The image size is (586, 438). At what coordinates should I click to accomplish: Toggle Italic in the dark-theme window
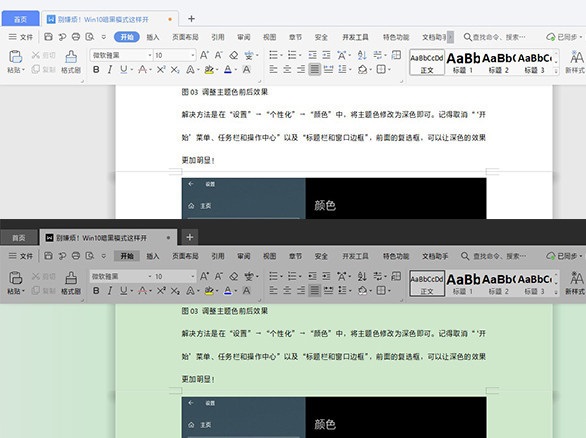coord(110,290)
